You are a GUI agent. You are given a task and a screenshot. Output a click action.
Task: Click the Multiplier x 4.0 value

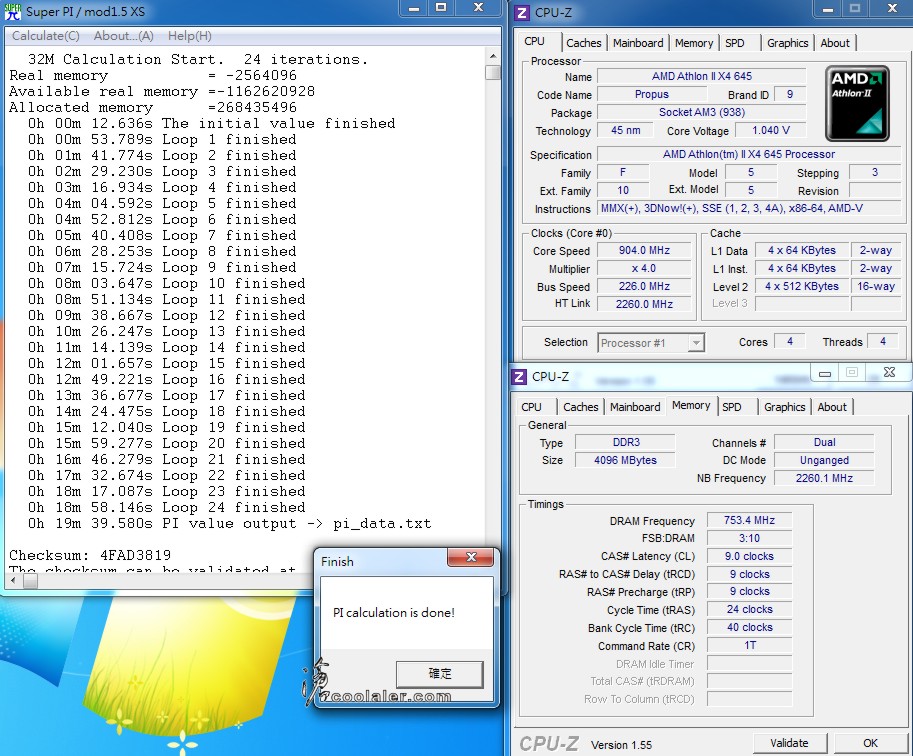point(644,269)
